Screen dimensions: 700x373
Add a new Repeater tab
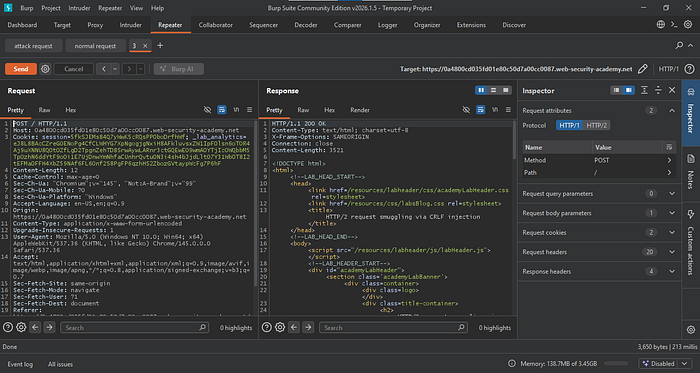pyautogui.click(x=160, y=46)
